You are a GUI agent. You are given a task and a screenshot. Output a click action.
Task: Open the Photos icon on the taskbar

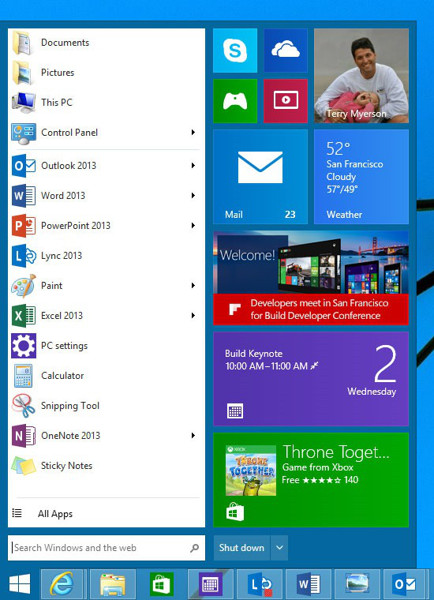[357, 584]
